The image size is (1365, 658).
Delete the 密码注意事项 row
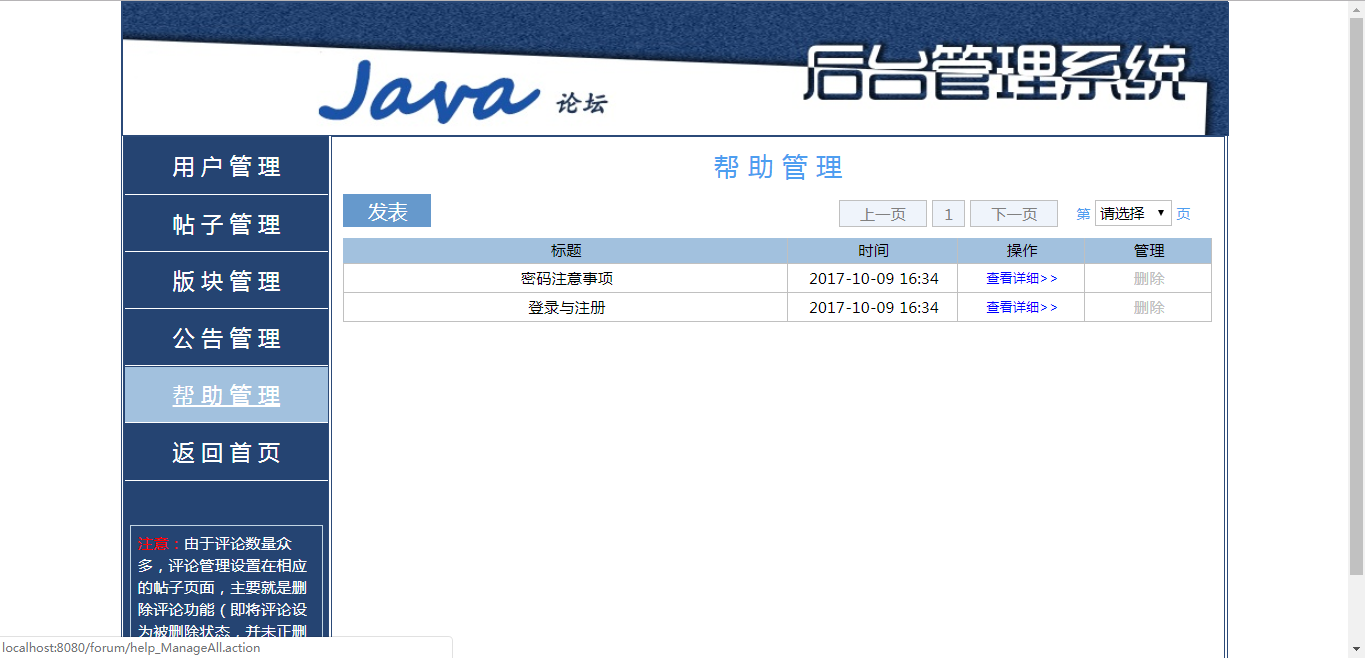(x=1149, y=278)
